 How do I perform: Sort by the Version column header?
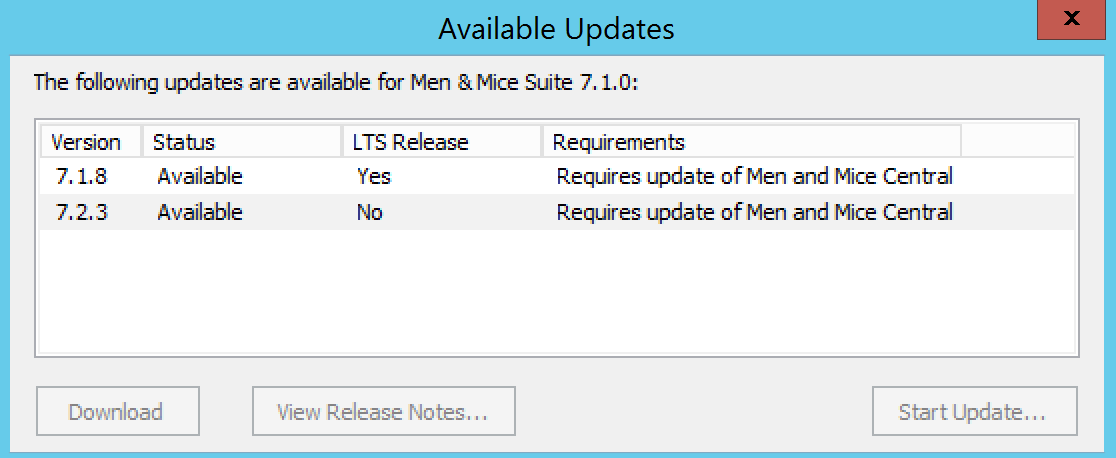click(86, 142)
